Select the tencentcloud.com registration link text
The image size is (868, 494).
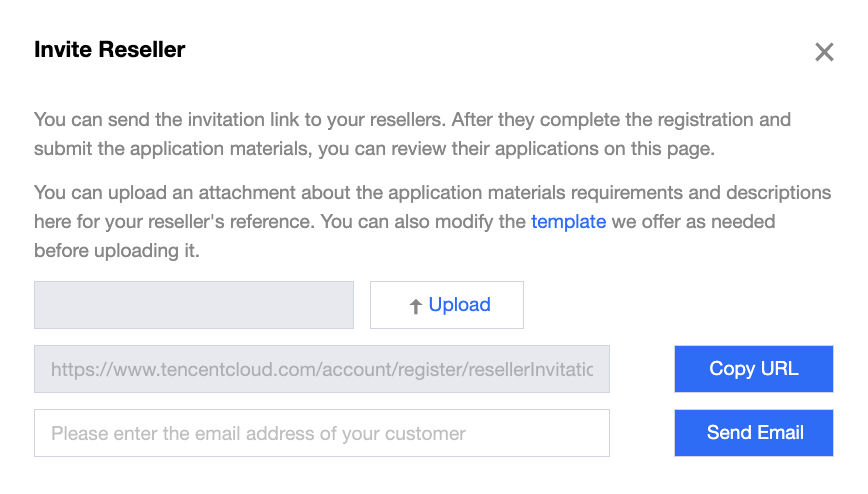click(x=321, y=369)
